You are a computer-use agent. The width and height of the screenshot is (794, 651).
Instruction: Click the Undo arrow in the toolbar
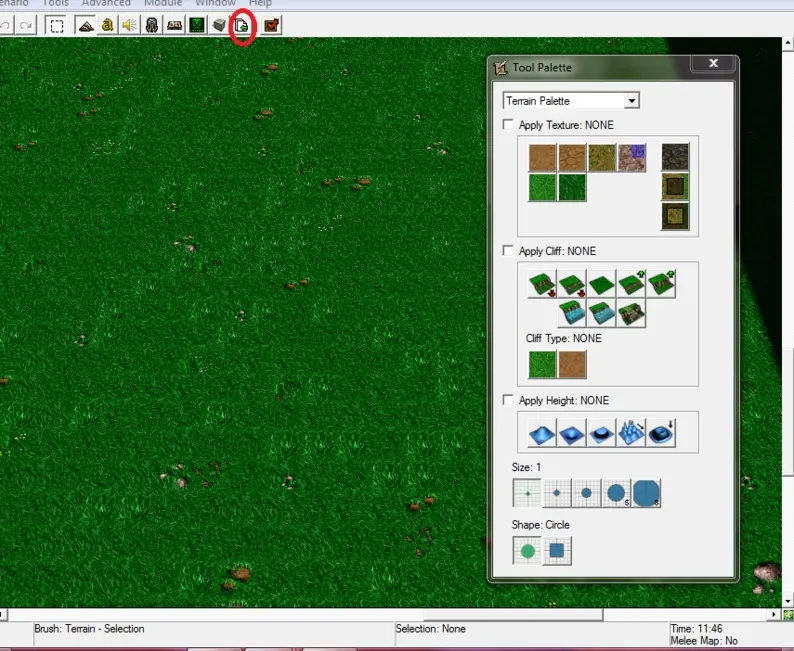tap(5, 25)
